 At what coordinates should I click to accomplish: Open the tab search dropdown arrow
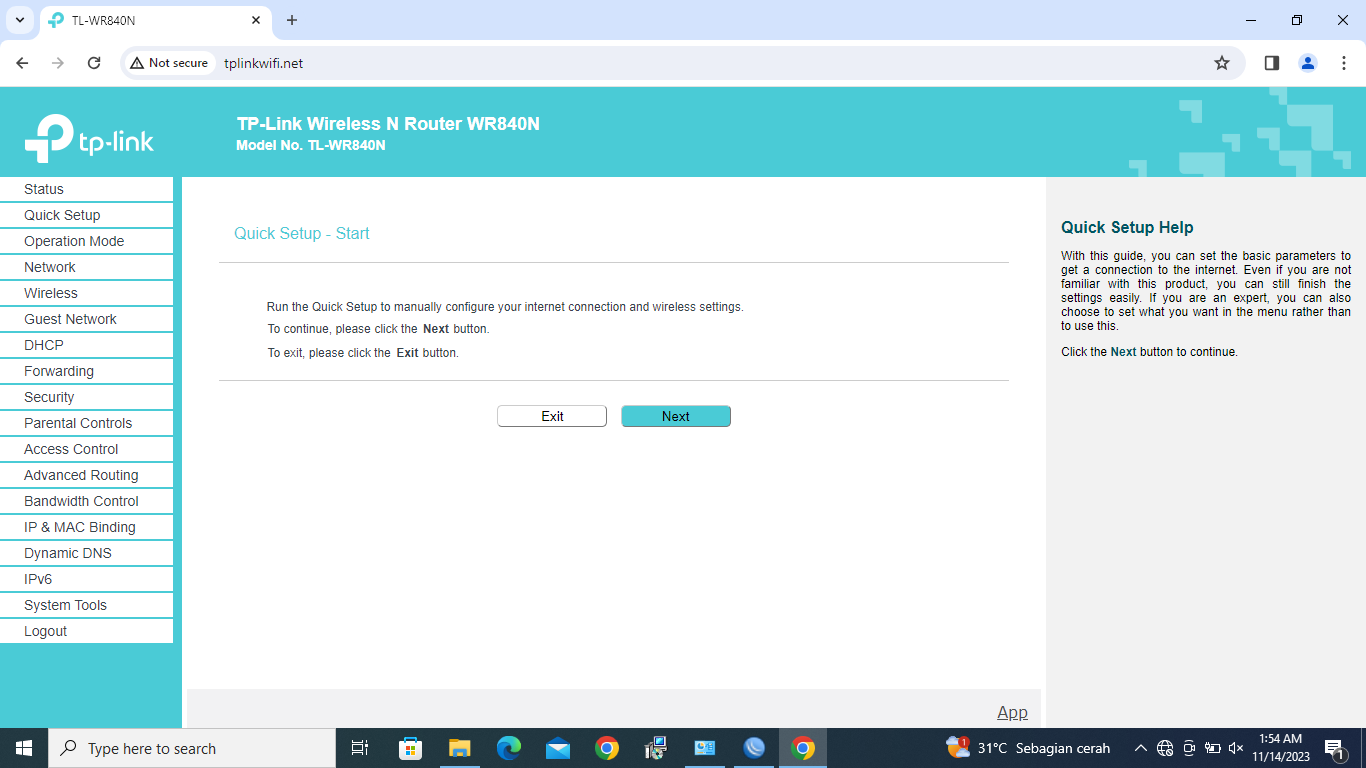[19, 20]
